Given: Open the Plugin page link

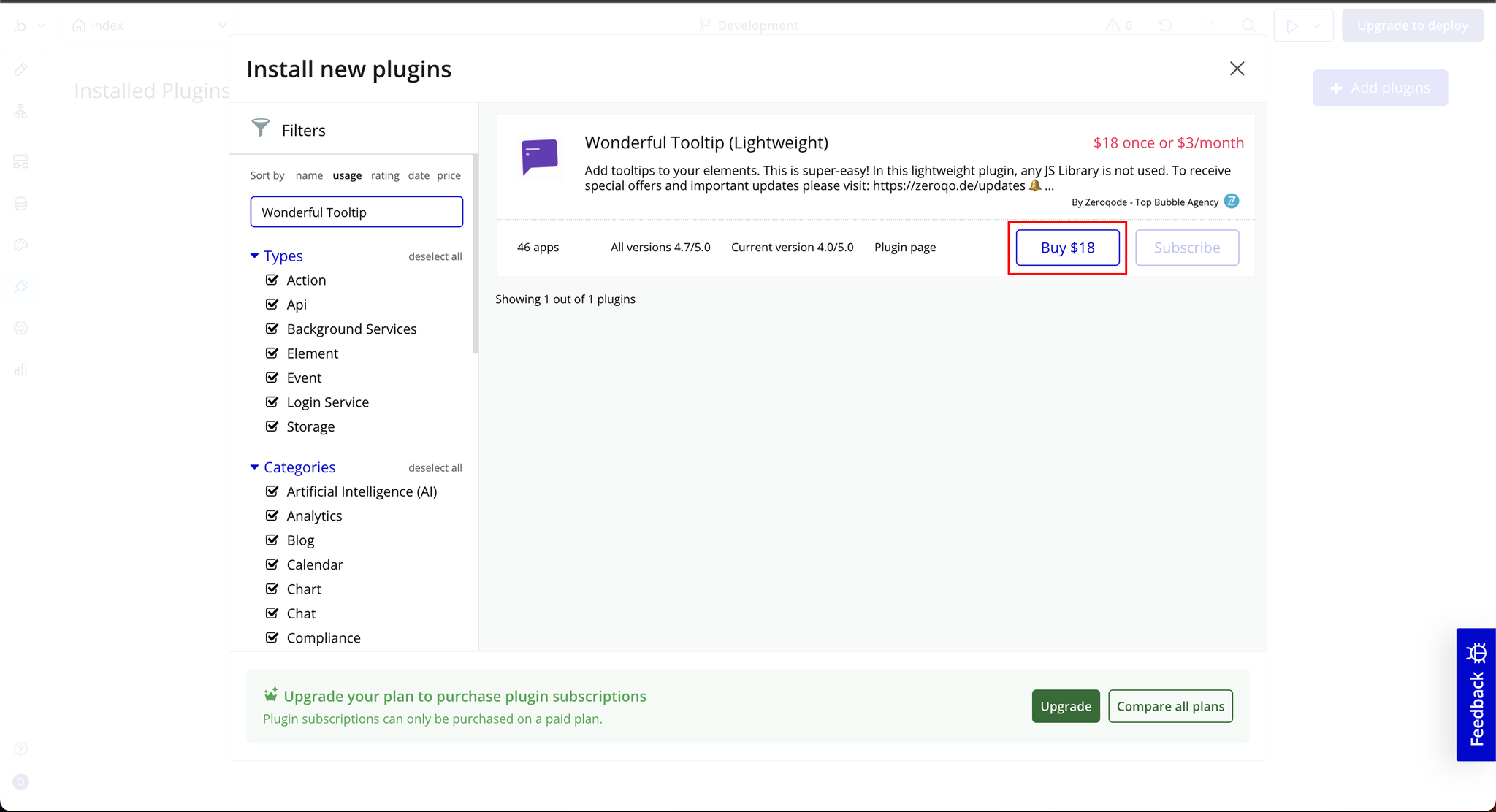Looking at the screenshot, I should (905, 247).
